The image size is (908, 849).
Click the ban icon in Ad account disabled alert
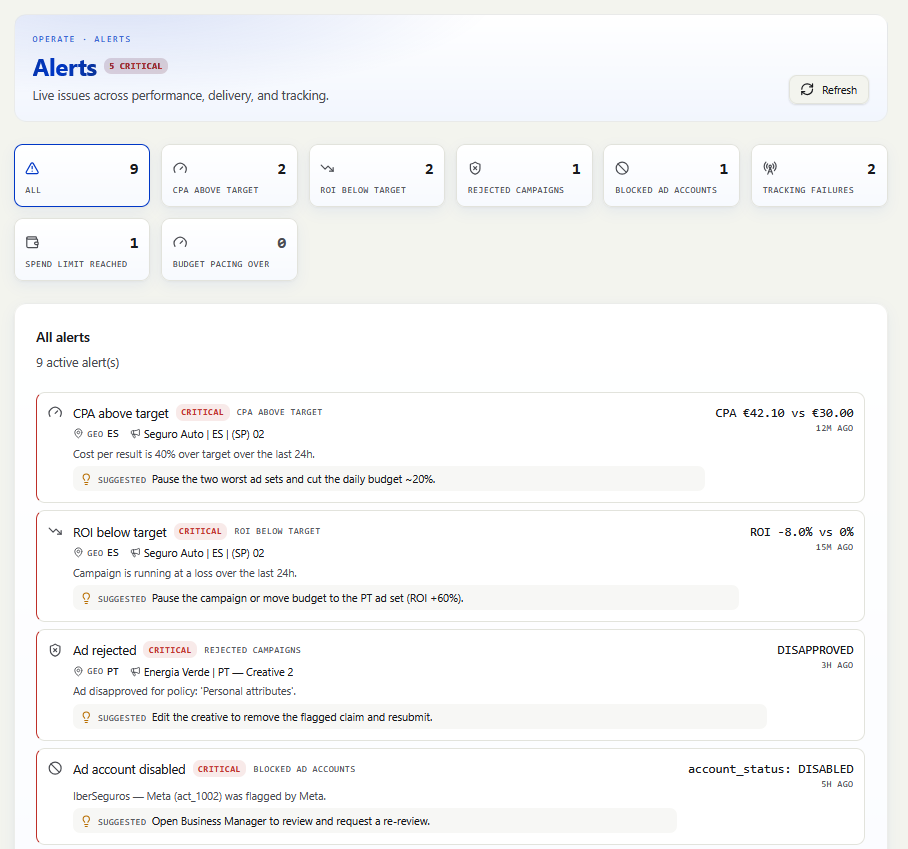point(55,769)
